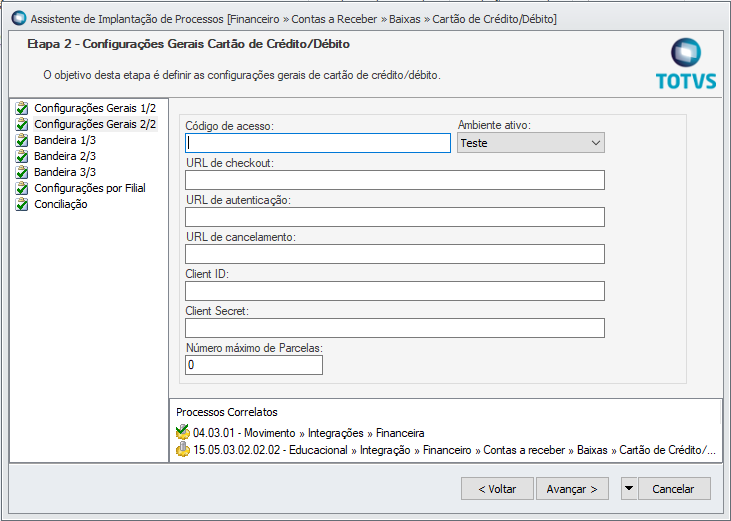Focus the Código de acesso field

318,143
